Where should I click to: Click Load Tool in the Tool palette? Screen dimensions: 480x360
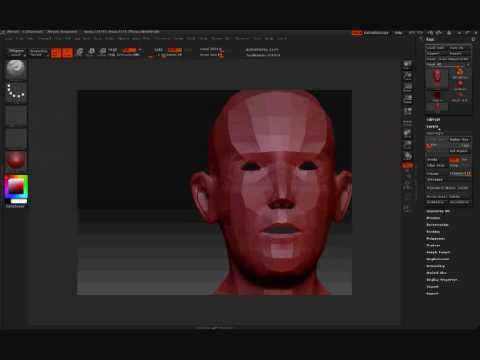[436, 48]
